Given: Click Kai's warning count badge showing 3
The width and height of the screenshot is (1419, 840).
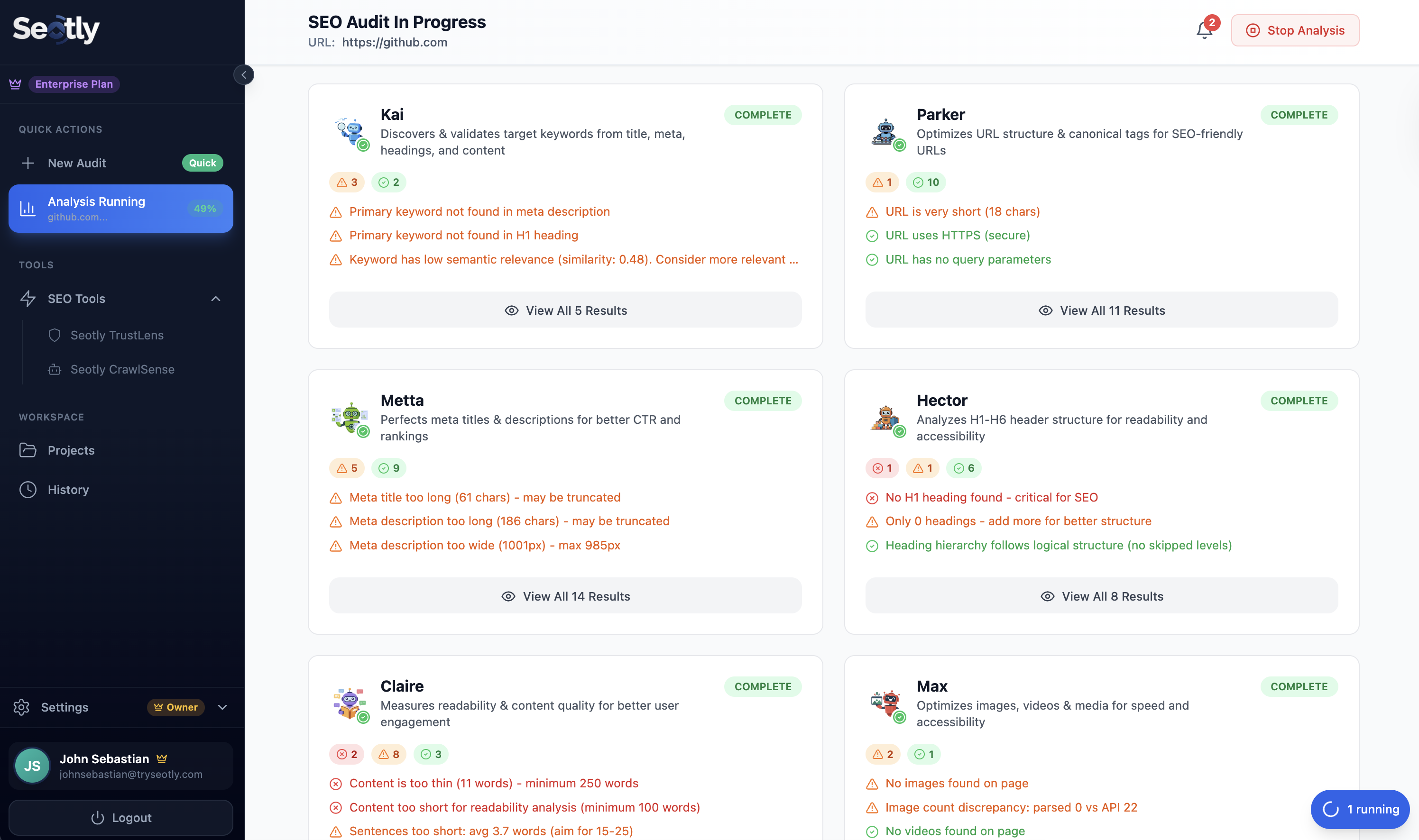Looking at the screenshot, I should tap(347, 182).
